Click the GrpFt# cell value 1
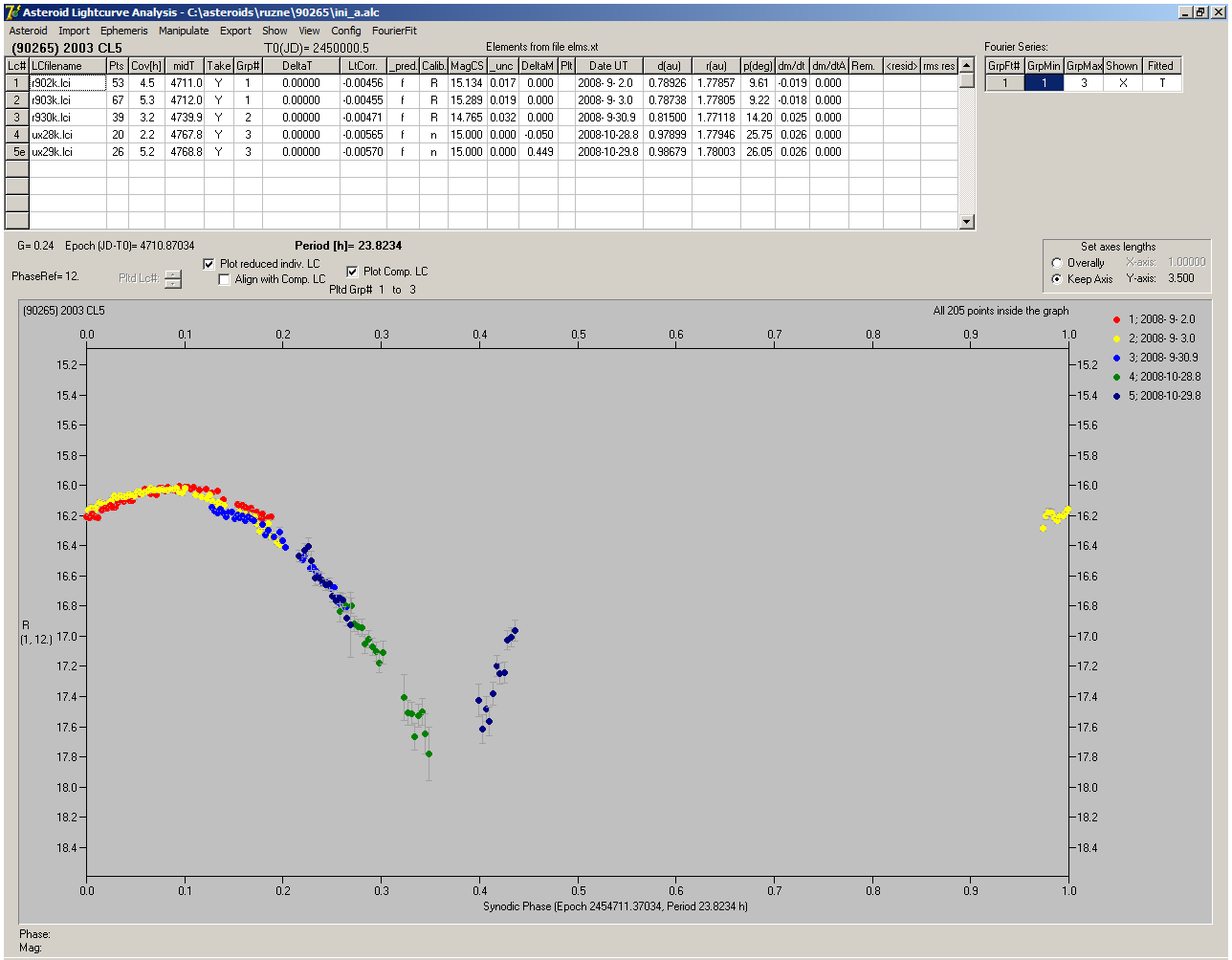Viewport: 1232px width, 960px height. (x=1004, y=83)
